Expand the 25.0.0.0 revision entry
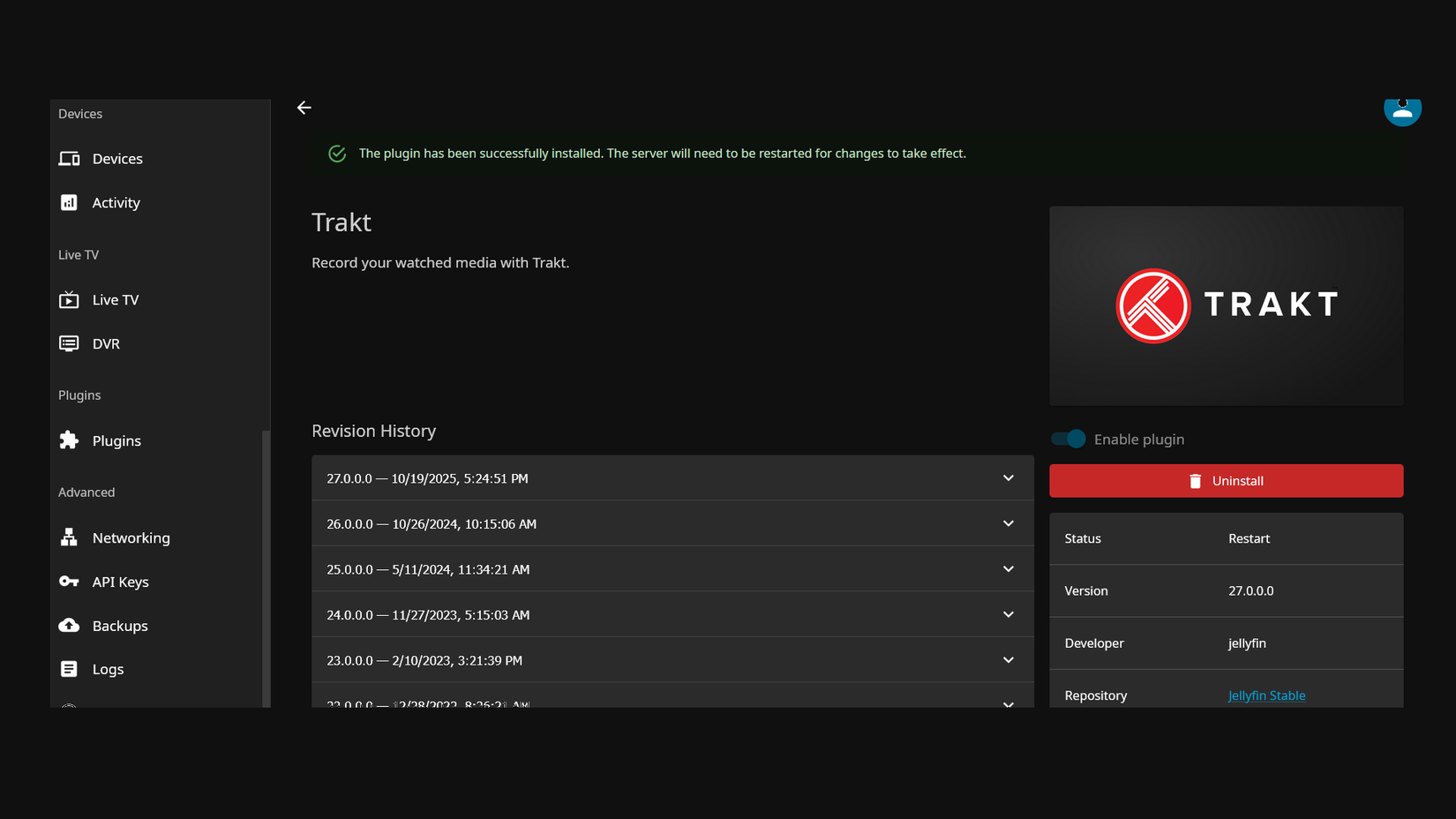Viewport: 1456px width, 819px height. click(x=672, y=569)
